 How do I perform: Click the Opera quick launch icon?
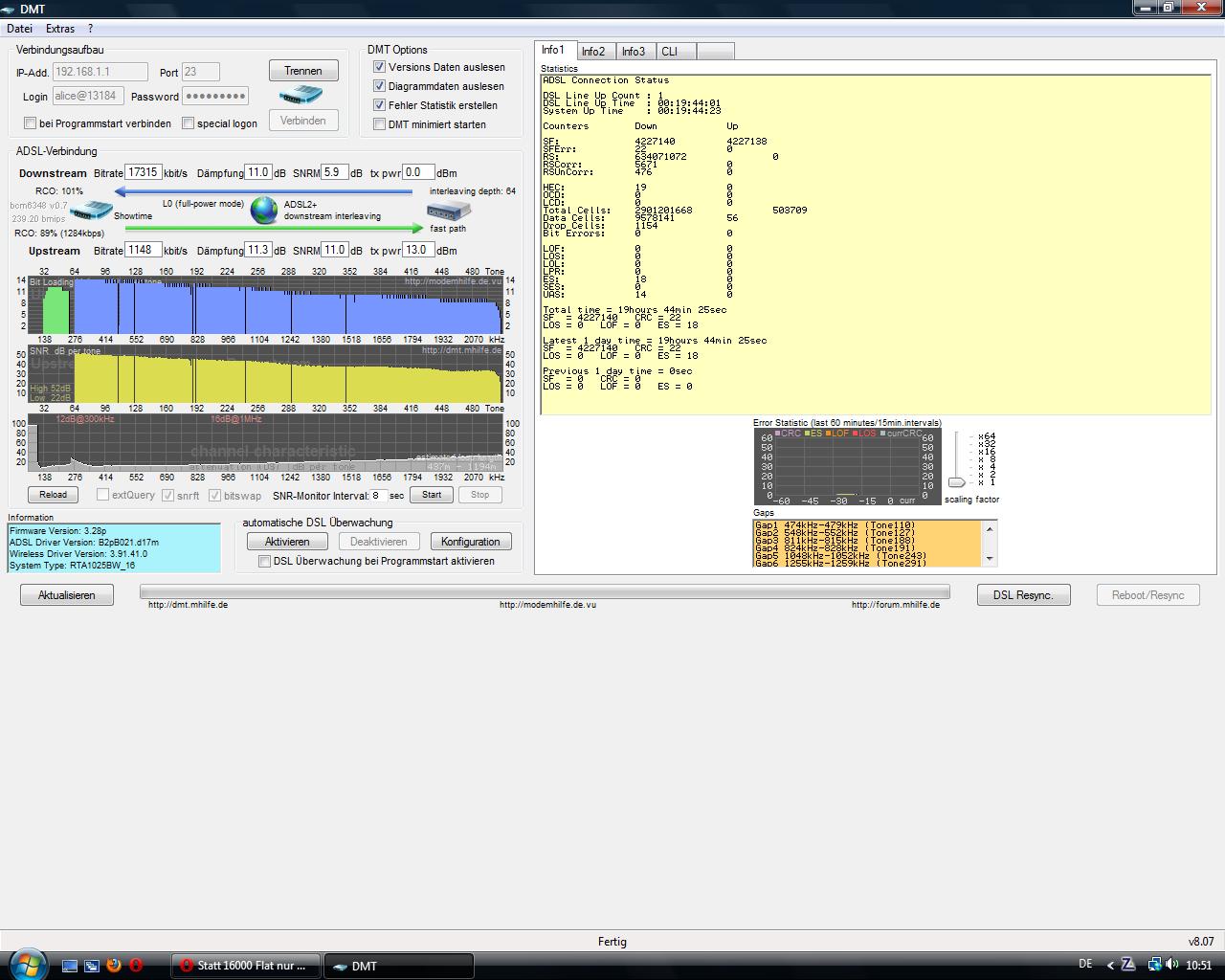tap(136, 966)
